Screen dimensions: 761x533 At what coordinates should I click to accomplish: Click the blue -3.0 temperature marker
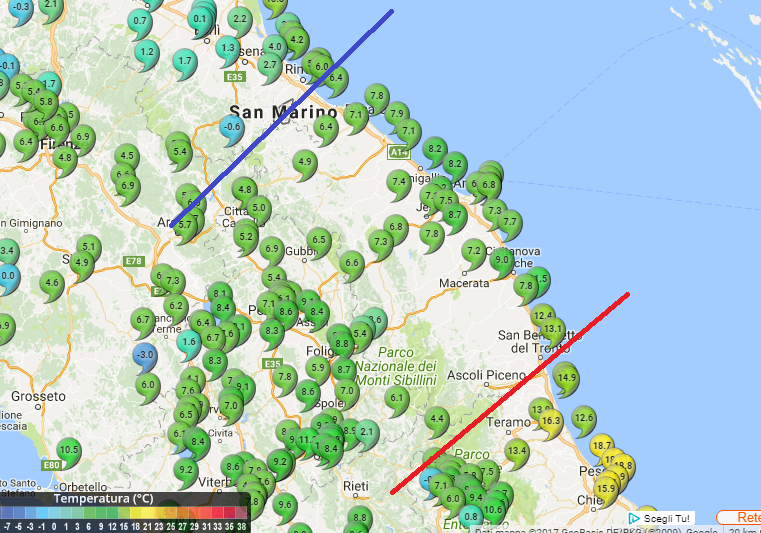(x=145, y=355)
